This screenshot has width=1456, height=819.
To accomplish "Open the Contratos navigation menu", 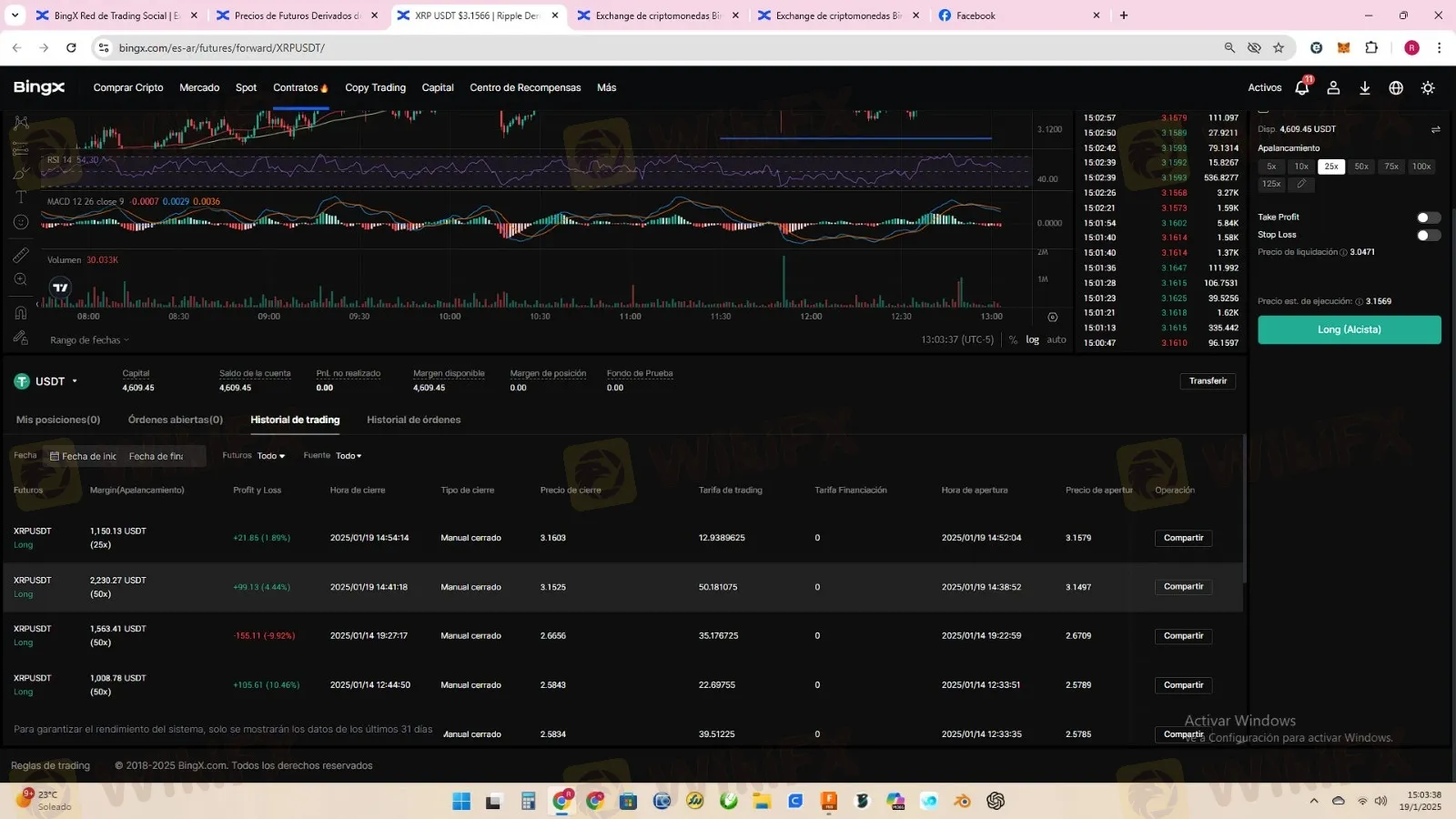I will [x=300, y=87].
